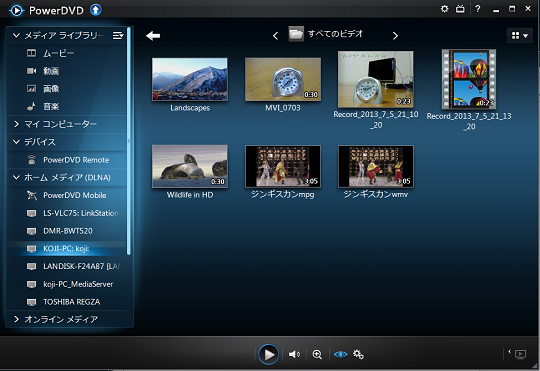Open ジンギスカンmpg video thumbnail

pyautogui.click(x=283, y=166)
